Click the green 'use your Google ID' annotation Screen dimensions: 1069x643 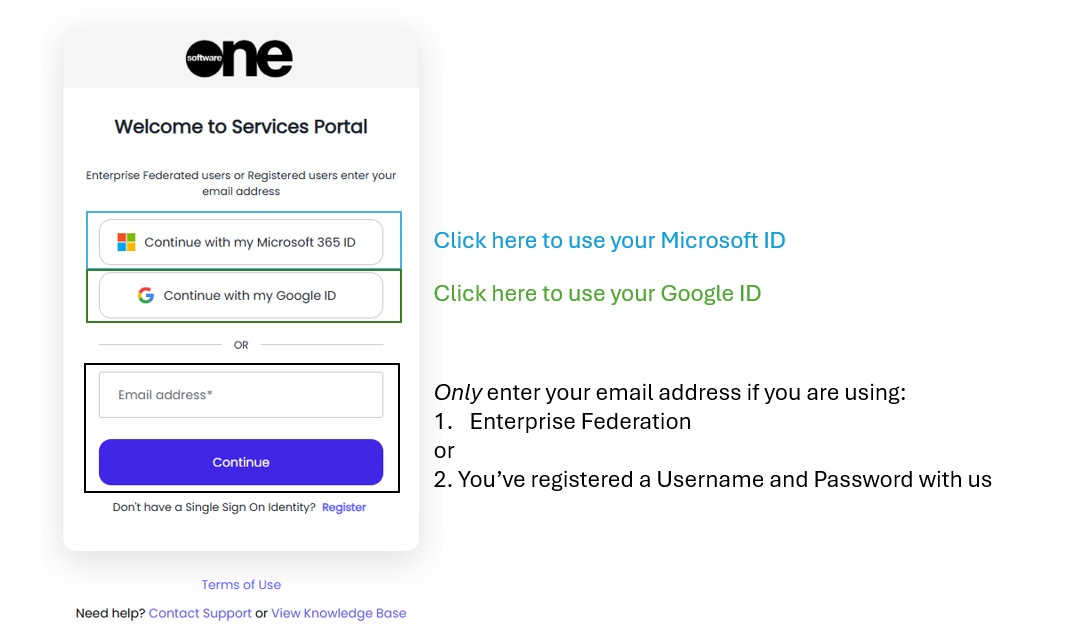pos(597,293)
